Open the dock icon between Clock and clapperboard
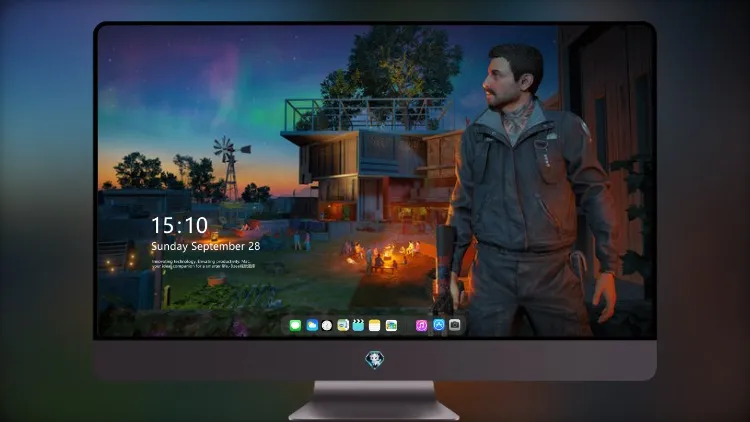750x422 pixels. 343,326
